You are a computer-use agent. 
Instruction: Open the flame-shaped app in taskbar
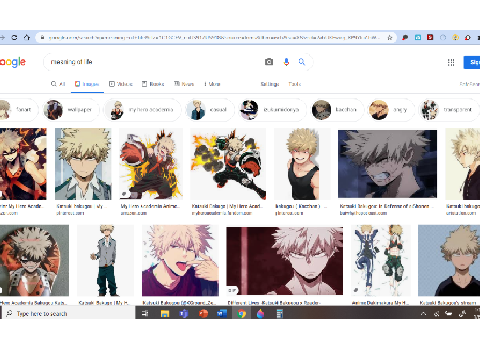pyautogui.click(x=260, y=313)
